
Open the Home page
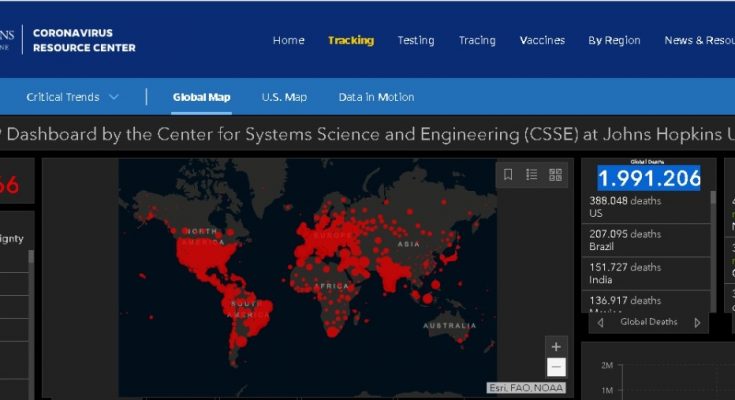289,40
